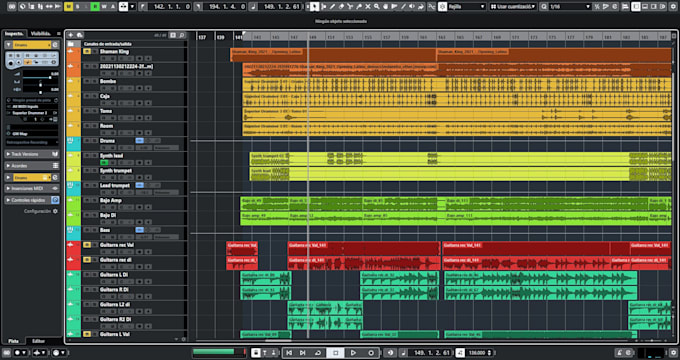
Task: Select the Comp hand tool
Action: pyautogui.click(x=386, y=7)
